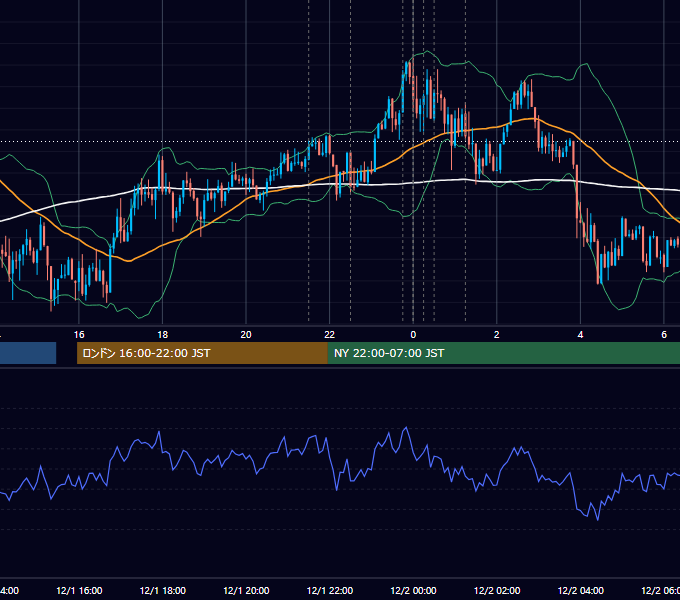Click the 2 hour label on price chart axis

point(497,335)
